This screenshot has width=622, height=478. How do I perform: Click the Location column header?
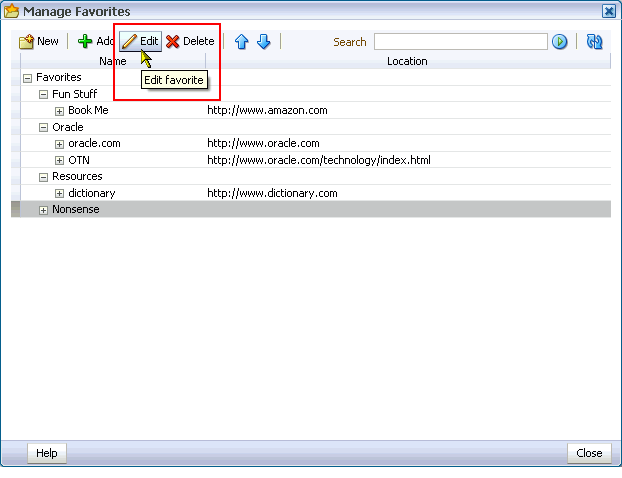tap(407, 61)
